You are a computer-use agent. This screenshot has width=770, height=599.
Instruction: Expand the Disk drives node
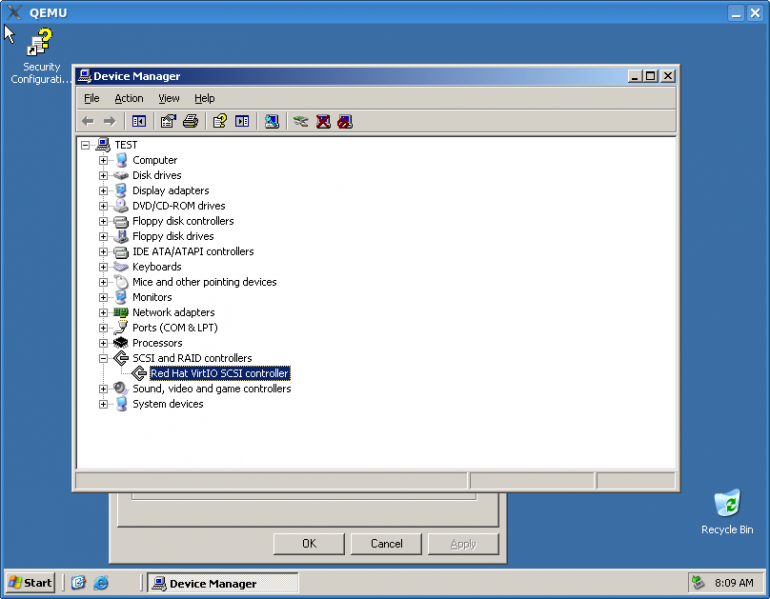[x=103, y=176]
